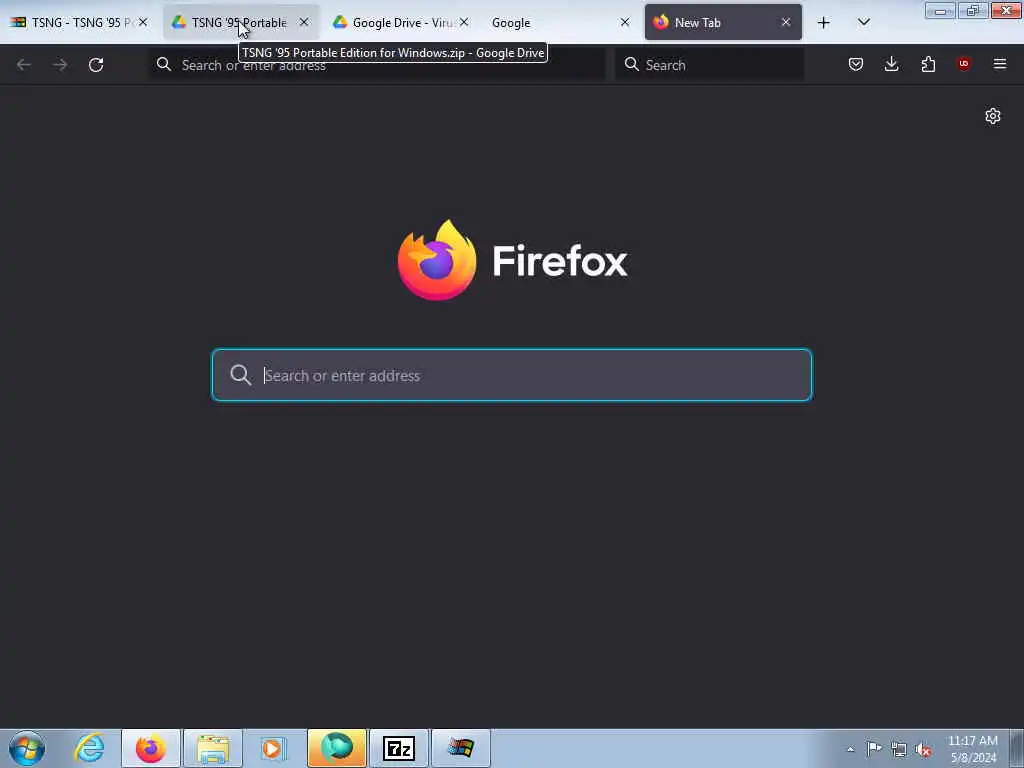Focus the toolbar address bar
Viewport: 1024px width, 768px height.
coord(377,65)
